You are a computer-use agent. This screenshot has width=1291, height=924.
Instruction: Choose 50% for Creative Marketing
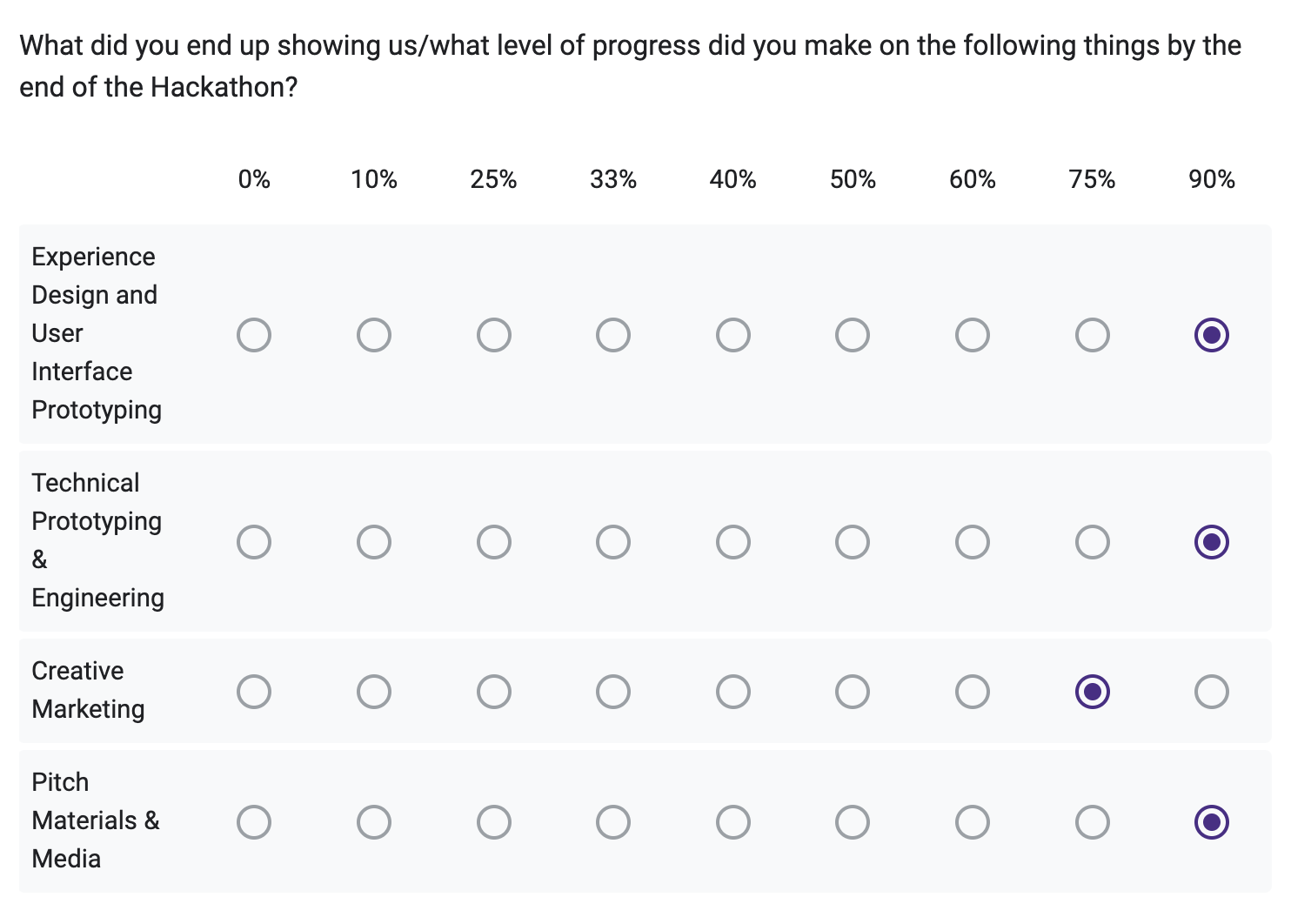tap(853, 692)
